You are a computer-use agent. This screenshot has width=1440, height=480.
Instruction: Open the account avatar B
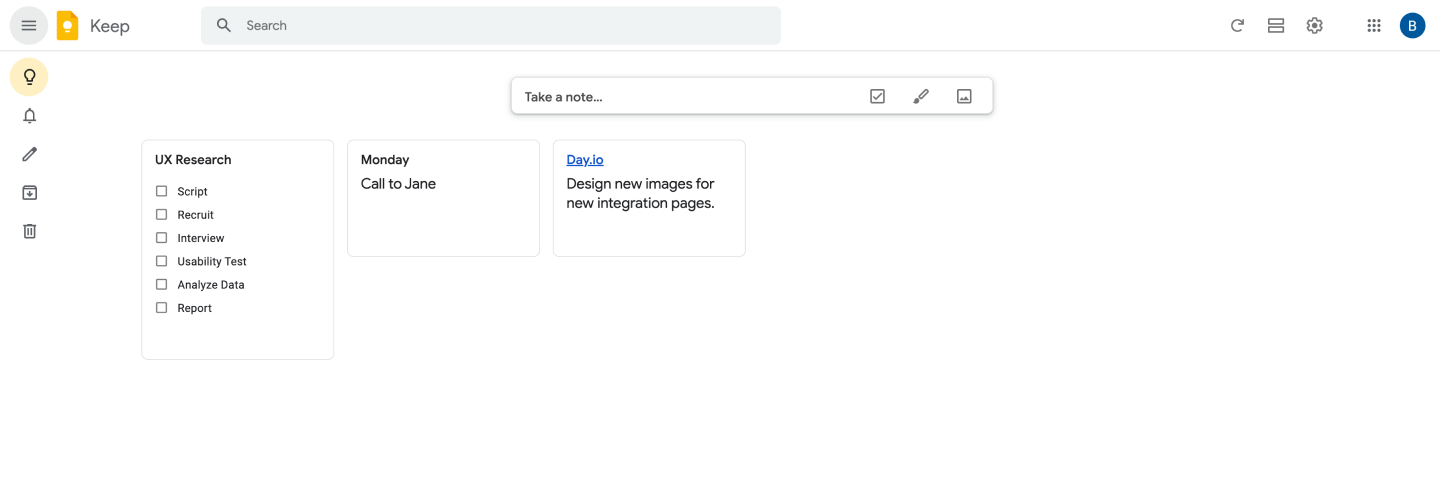(1412, 26)
